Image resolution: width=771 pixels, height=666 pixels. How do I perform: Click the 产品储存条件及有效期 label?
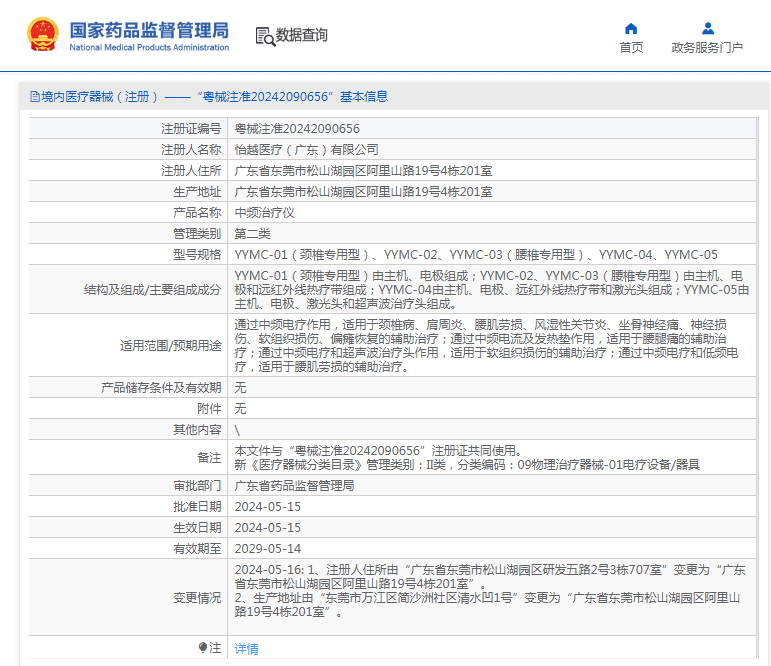(161, 388)
